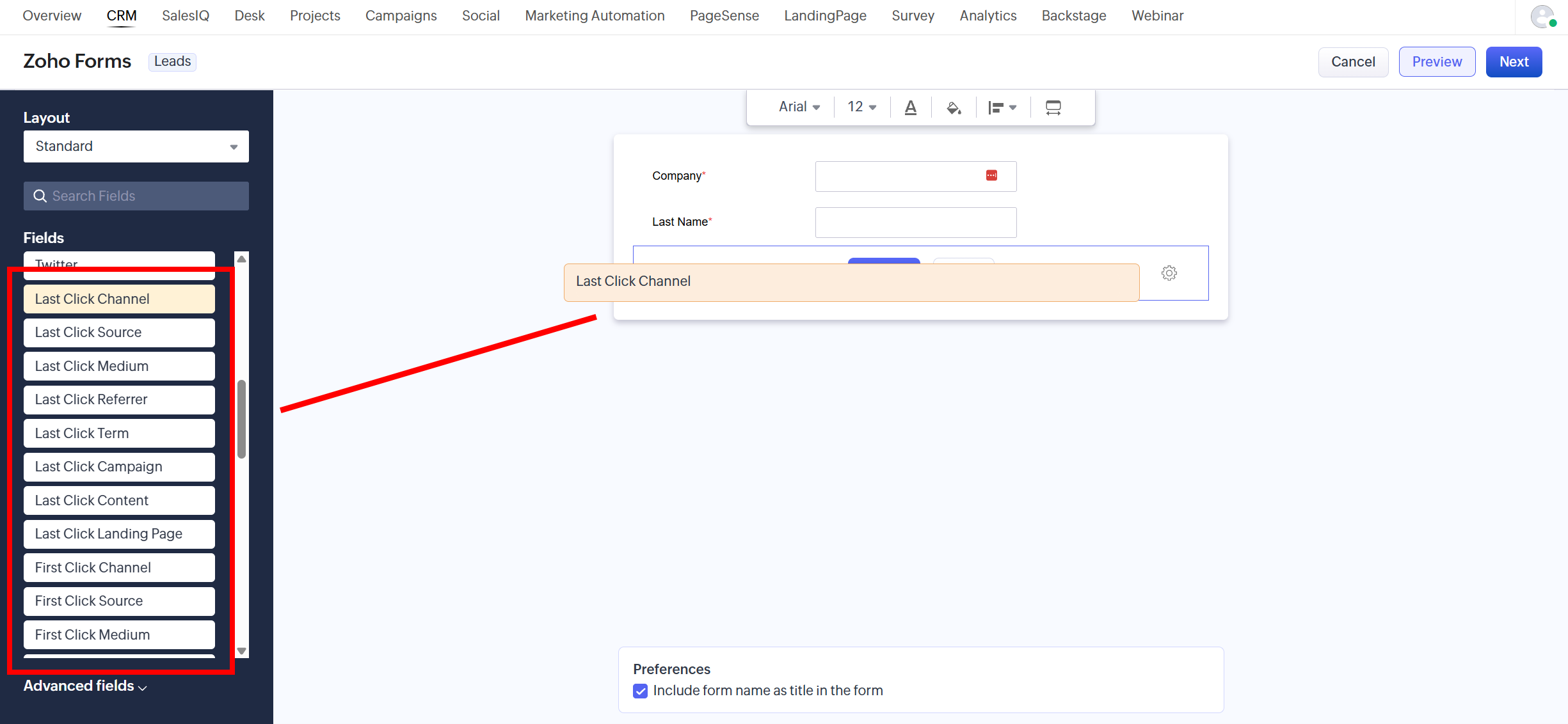Select Last Click Term field

119,433
